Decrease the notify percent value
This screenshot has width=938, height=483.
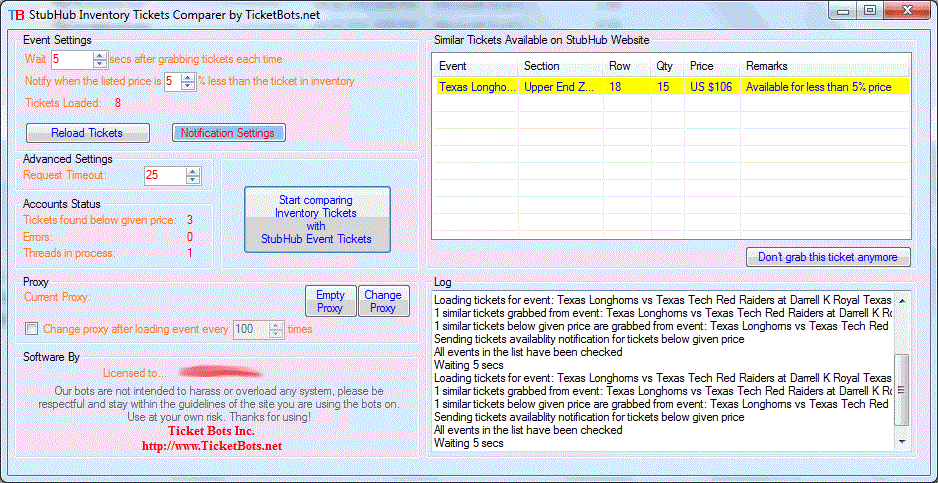188,86
